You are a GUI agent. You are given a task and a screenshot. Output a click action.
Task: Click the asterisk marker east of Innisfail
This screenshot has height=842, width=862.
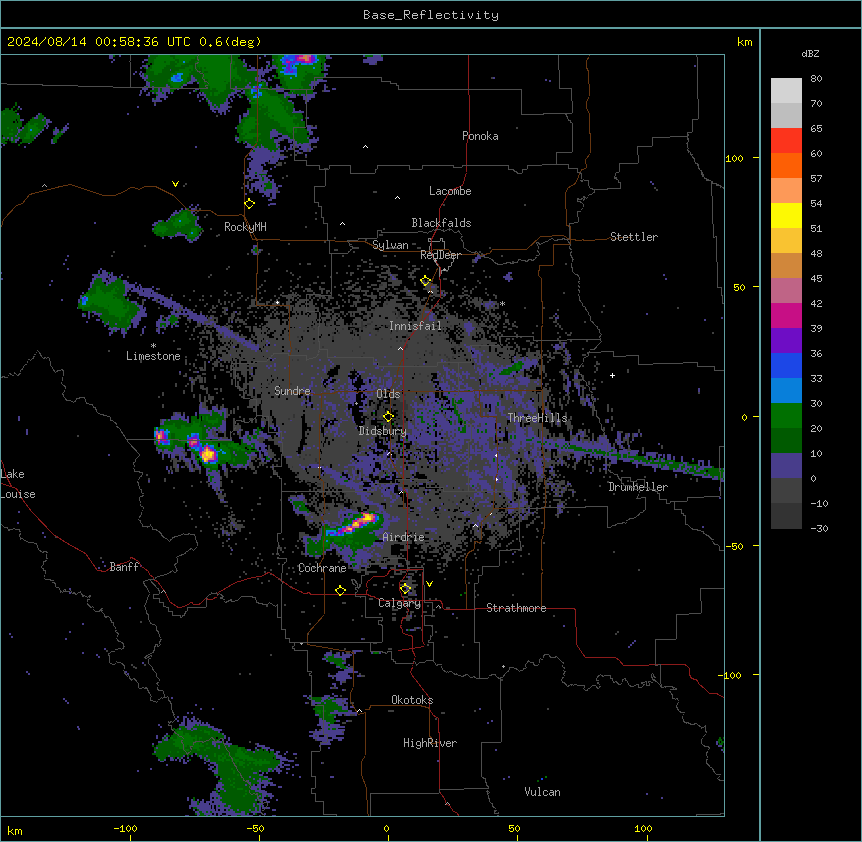(502, 303)
